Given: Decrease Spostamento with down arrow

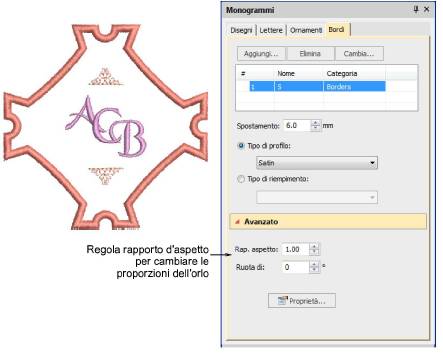Looking at the screenshot, I should click(315, 128).
